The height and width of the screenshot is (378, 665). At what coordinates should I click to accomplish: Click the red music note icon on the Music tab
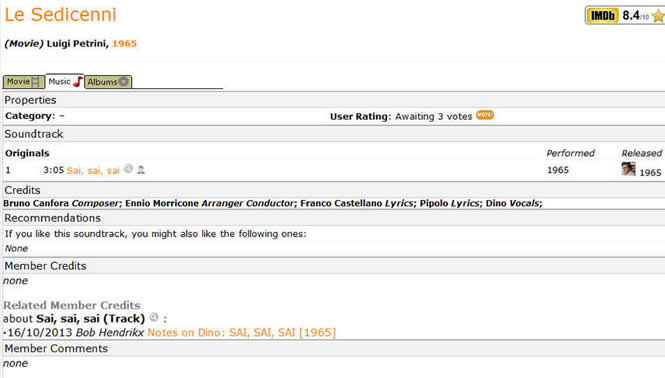click(x=77, y=81)
